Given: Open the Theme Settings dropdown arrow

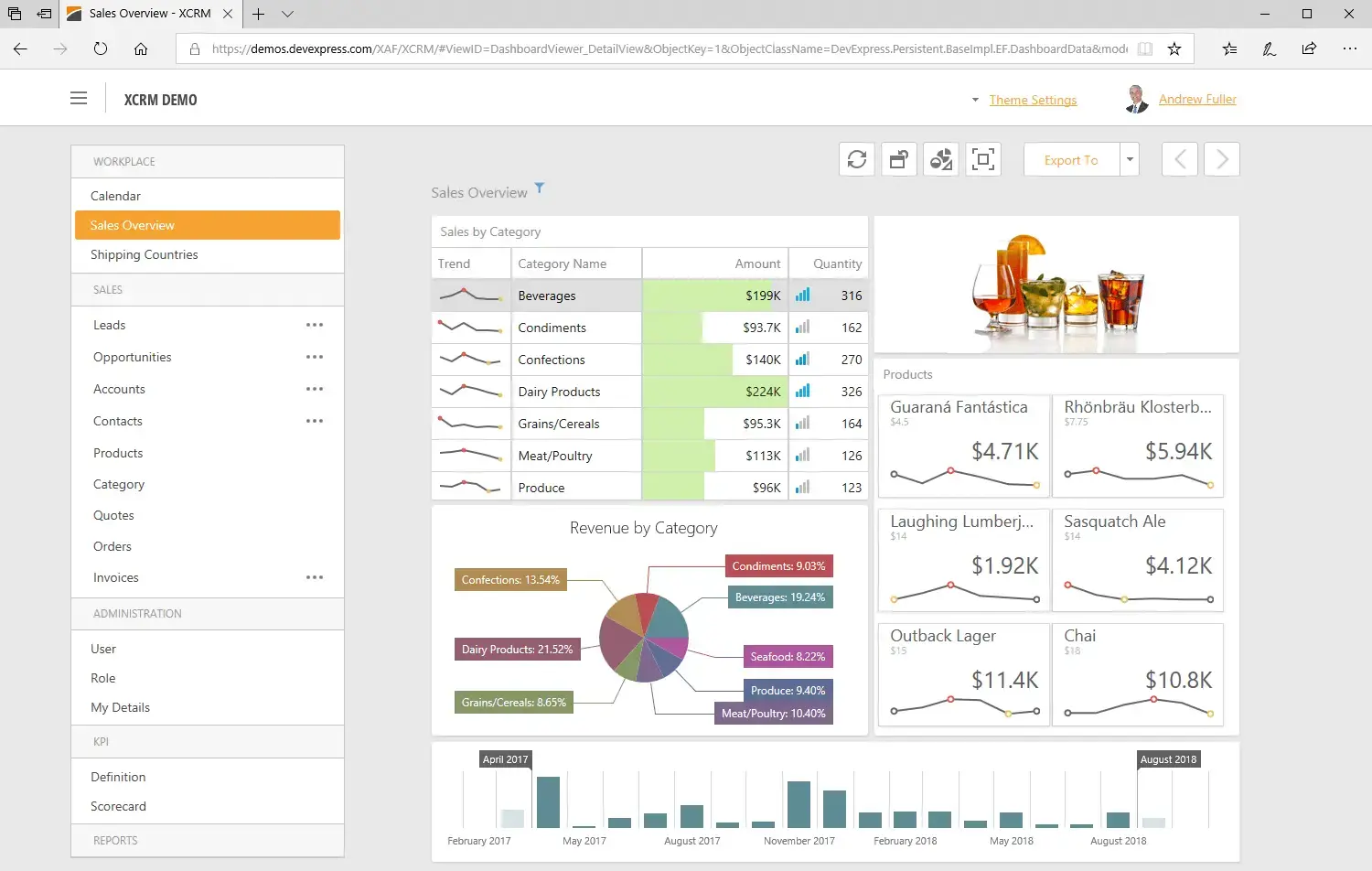Looking at the screenshot, I should pyautogui.click(x=975, y=100).
